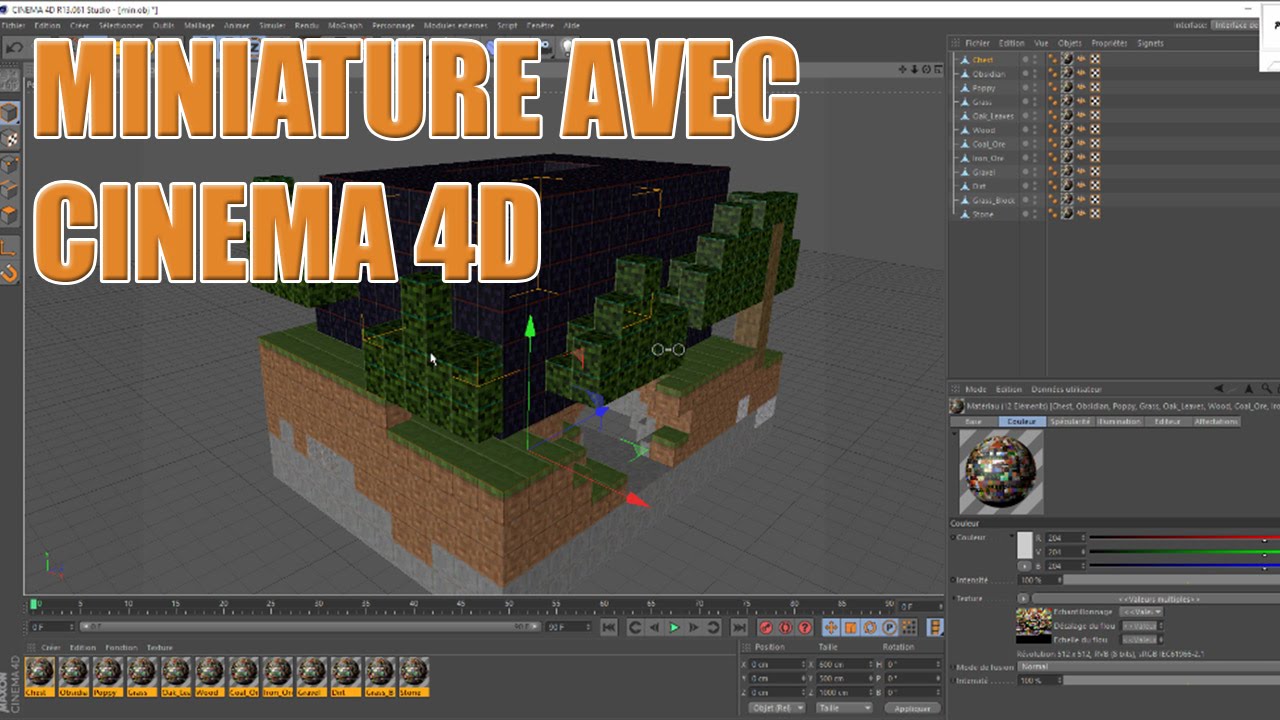Image resolution: width=1280 pixels, height=720 pixels.
Task: Open the Objet (Rel) coordinate dropdown
Action: click(x=777, y=708)
